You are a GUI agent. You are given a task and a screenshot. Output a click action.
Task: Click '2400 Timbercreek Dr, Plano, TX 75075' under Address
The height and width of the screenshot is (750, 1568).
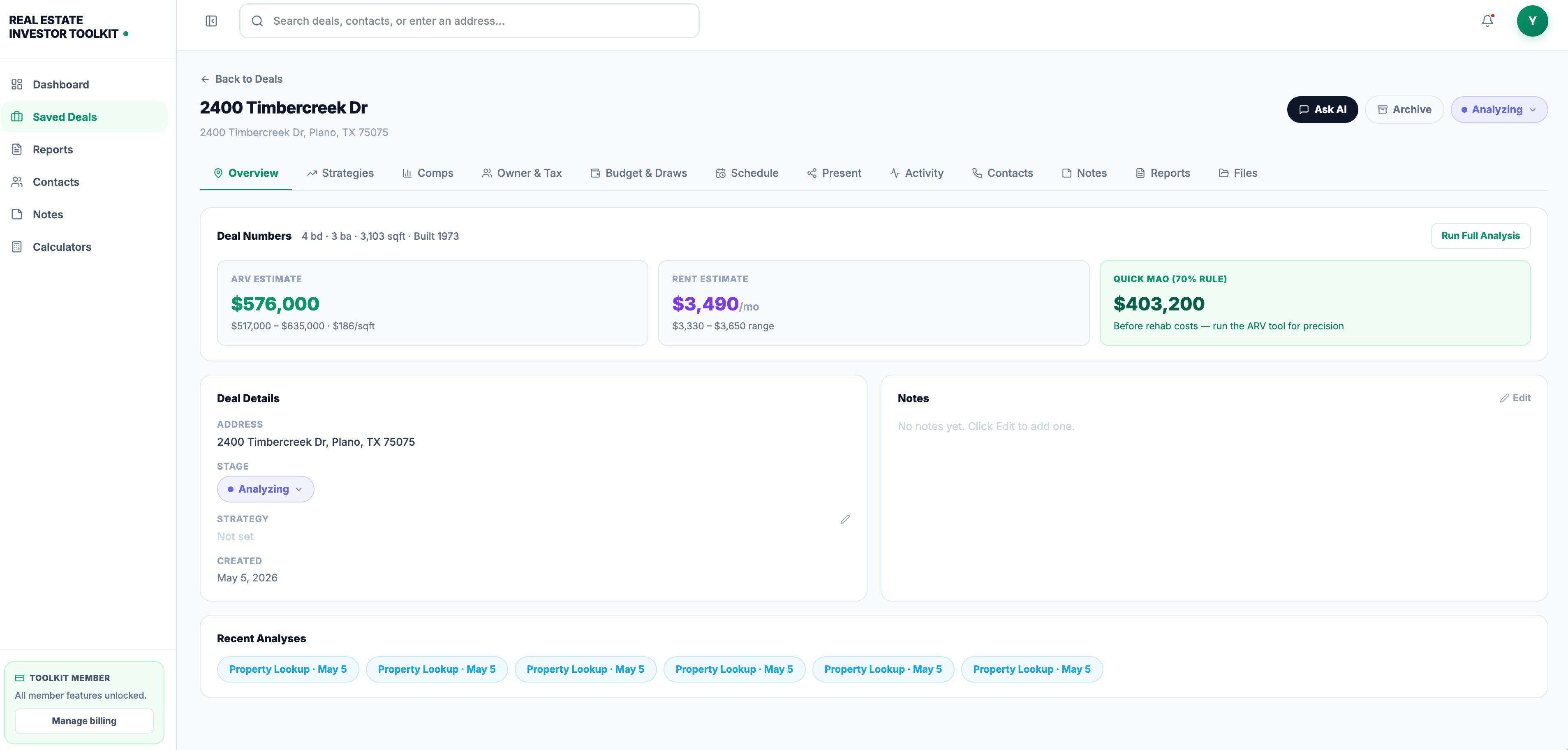[x=316, y=442]
